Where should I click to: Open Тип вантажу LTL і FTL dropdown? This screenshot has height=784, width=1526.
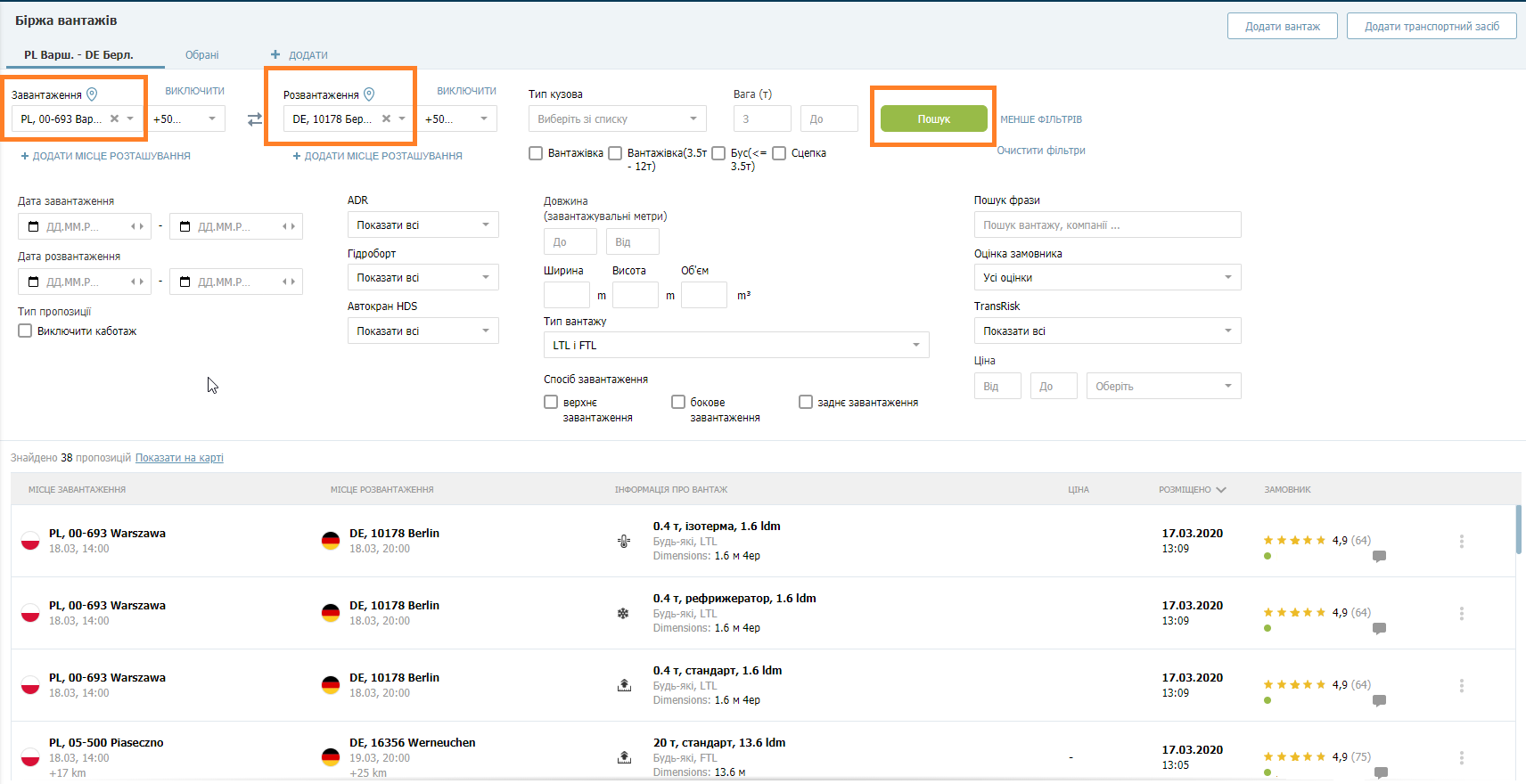pos(736,345)
